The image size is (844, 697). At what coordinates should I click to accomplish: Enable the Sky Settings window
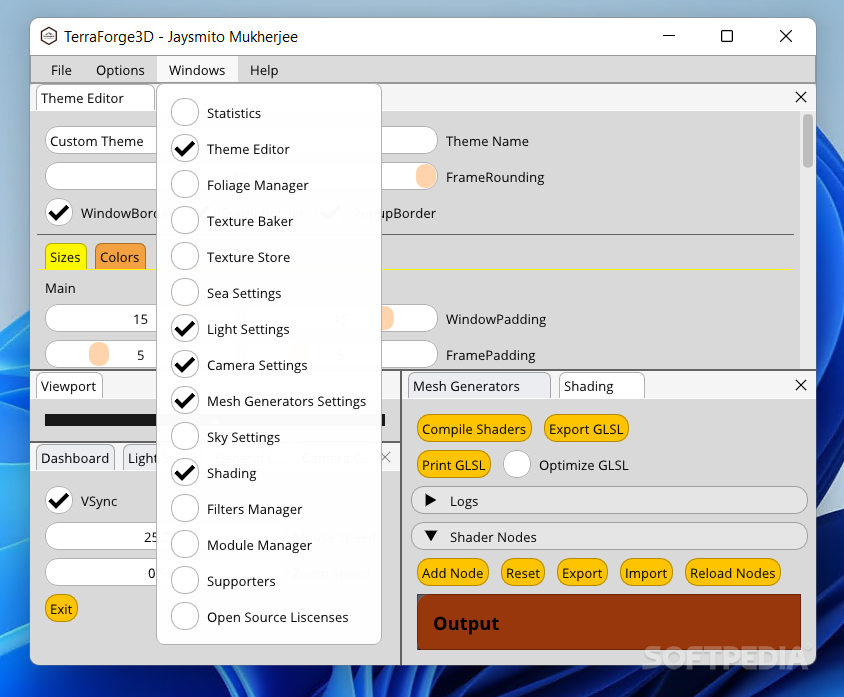[185, 436]
